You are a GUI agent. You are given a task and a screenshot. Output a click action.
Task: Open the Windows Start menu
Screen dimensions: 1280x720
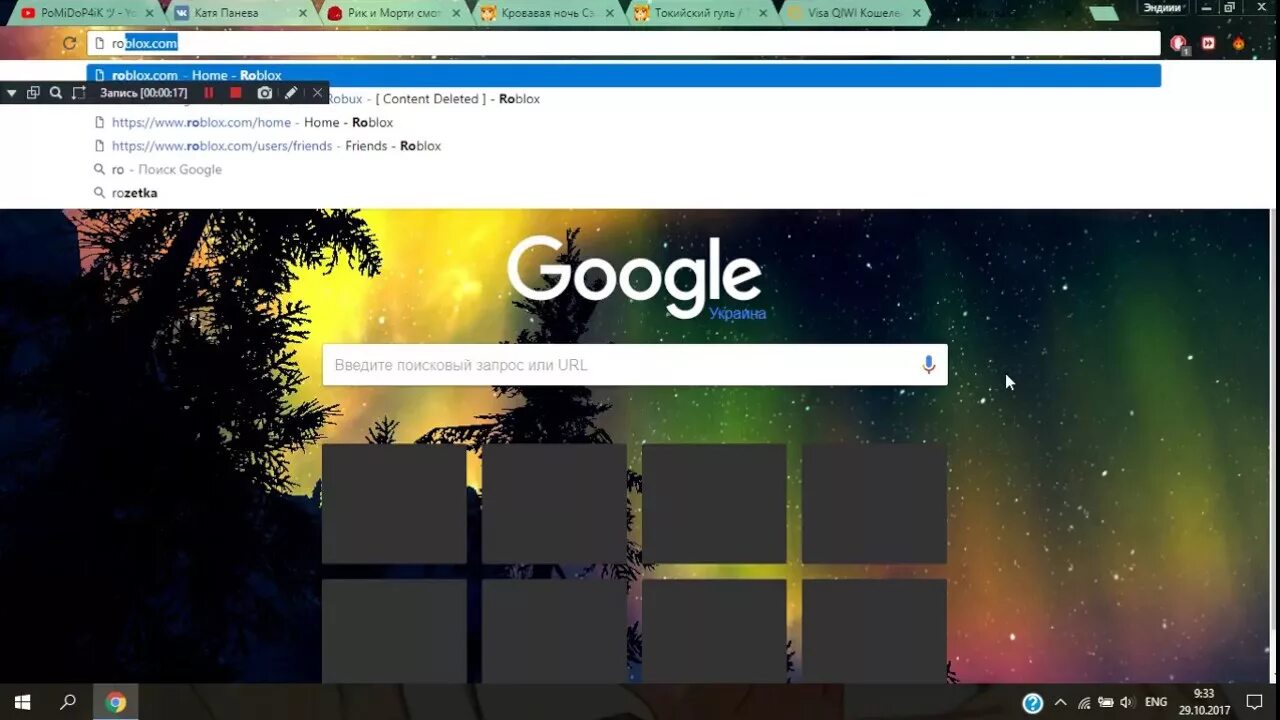[x=22, y=702]
